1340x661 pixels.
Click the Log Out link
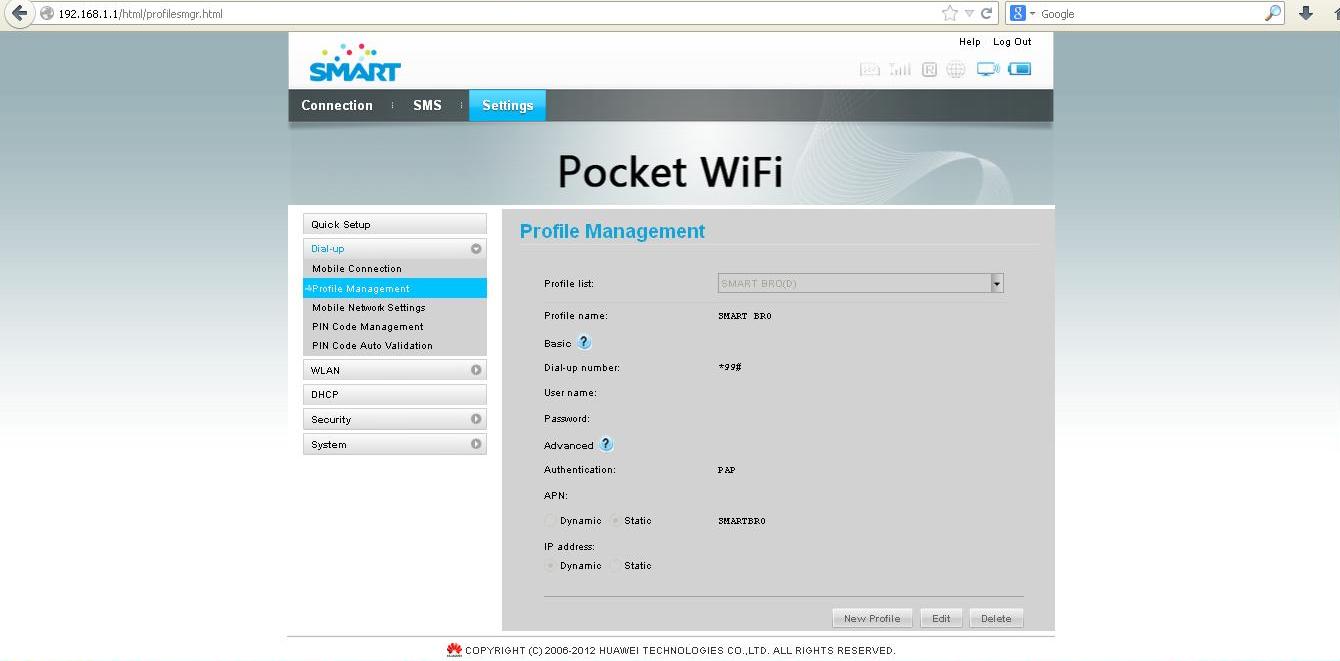pos(1012,42)
